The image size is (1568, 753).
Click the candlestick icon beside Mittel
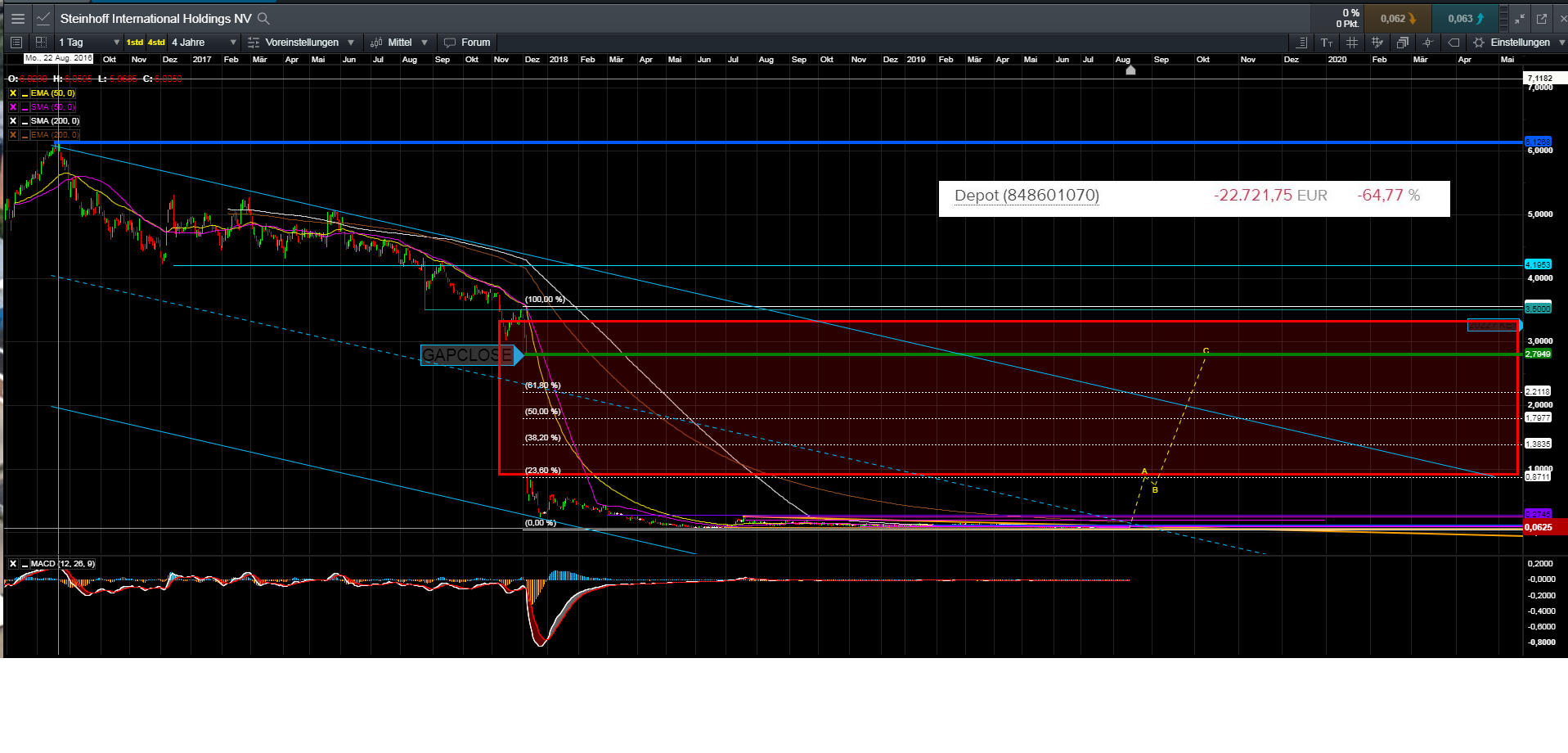(376, 43)
